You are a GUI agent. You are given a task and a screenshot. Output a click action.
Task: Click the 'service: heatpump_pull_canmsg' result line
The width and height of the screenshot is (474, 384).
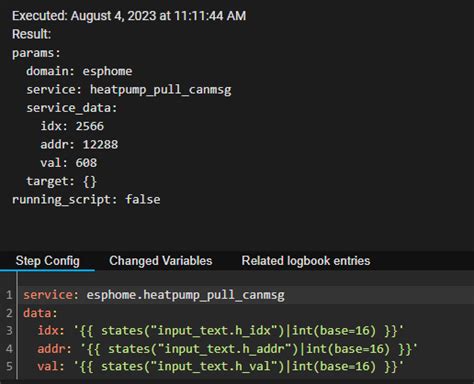click(x=129, y=90)
